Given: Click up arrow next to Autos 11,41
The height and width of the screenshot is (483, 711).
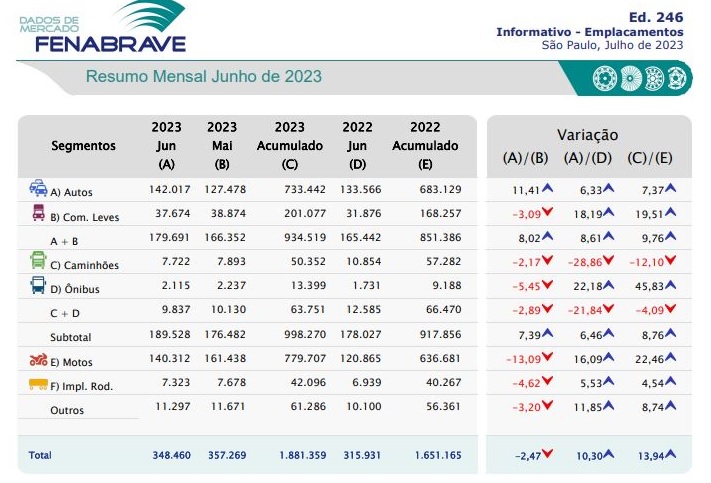Looking at the screenshot, I should [x=547, y=187].
